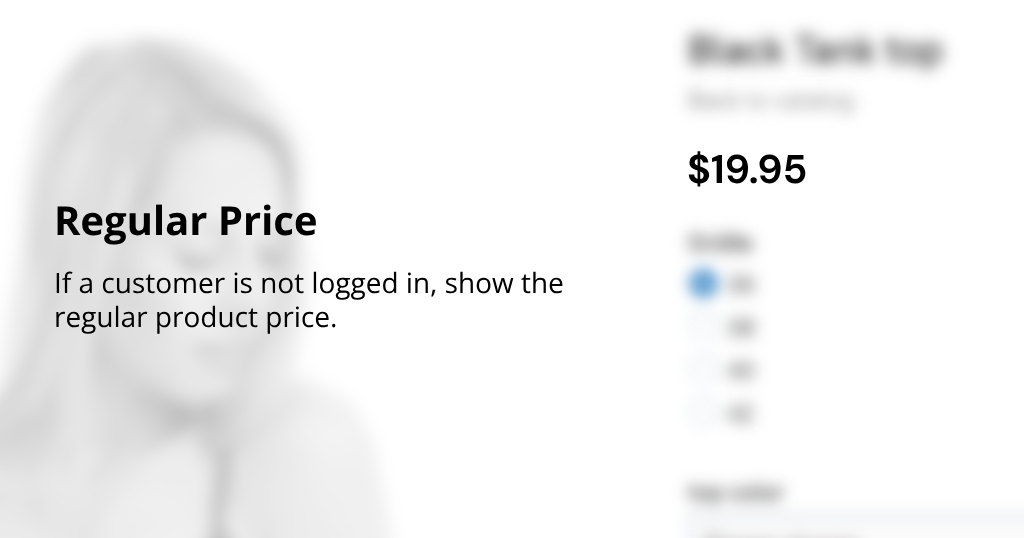
Task: Pick the third size radio option
Action: click(x=703, y=370)
